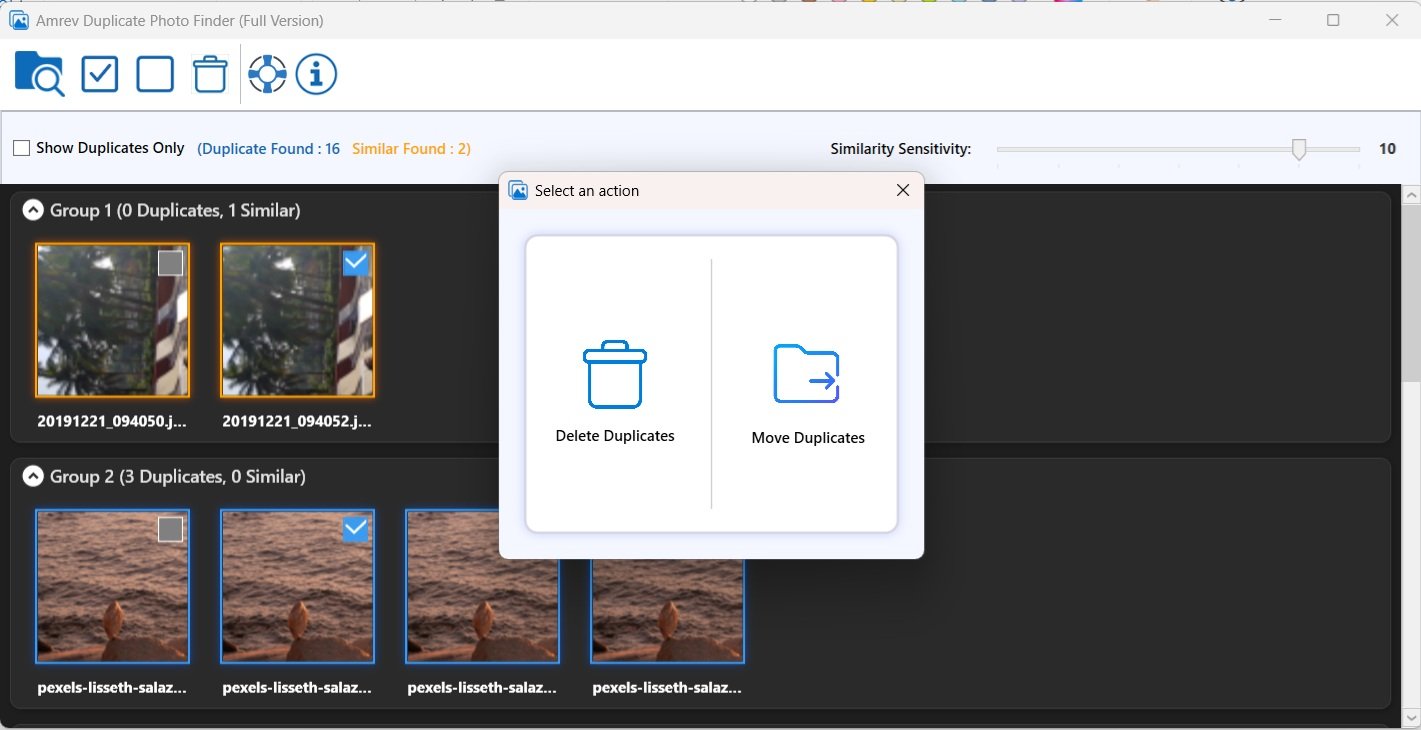Open the thumbnail of 20191221_094050.jpg
The height and width of the screenshot is (730, 1421).
(x=112, y=320)
